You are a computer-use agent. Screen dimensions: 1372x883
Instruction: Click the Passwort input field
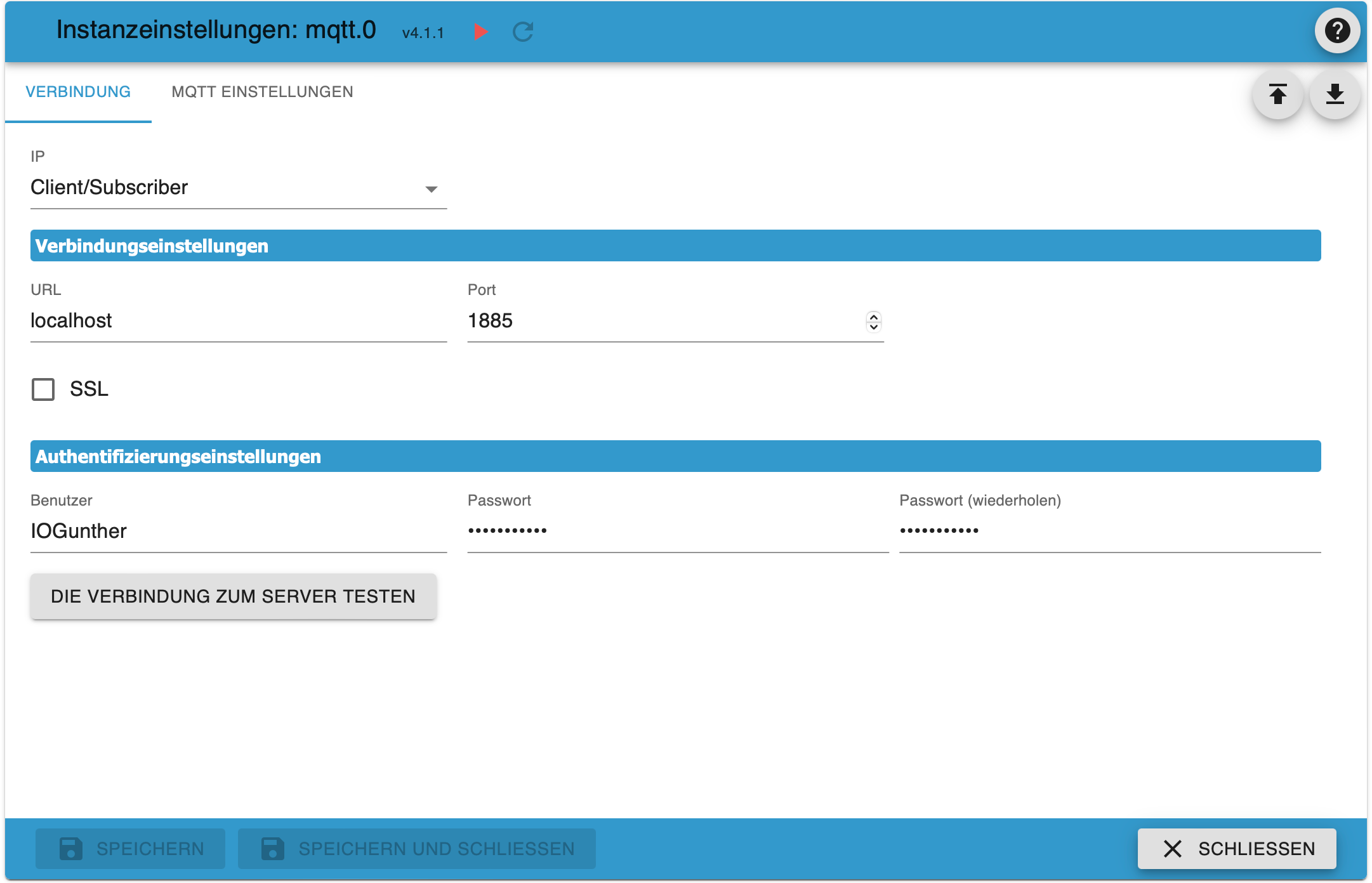coord(677,531)
